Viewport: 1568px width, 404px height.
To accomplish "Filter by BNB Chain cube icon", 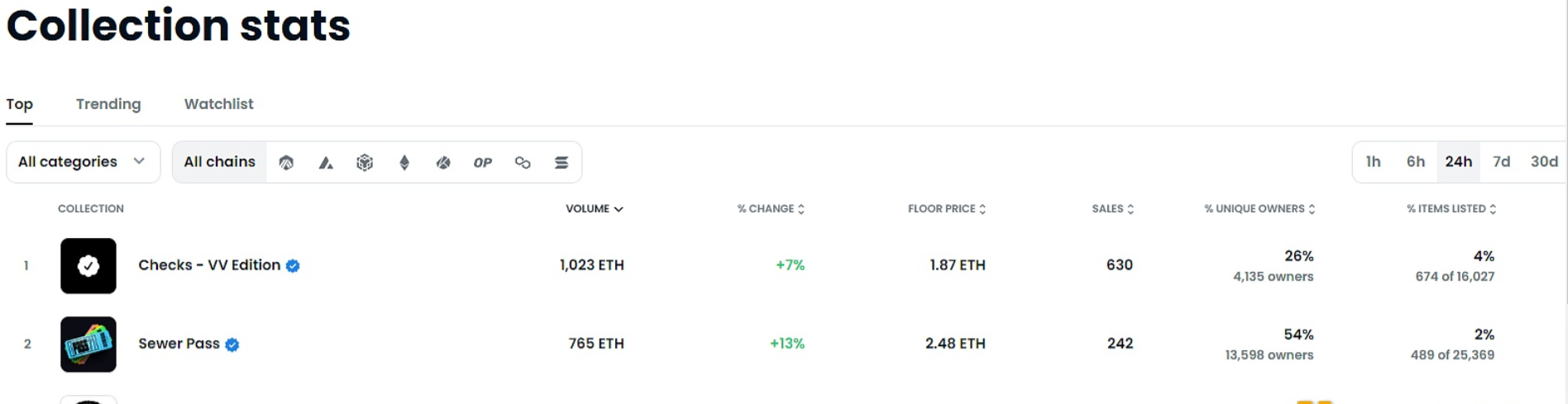I will tap(365, 163).
